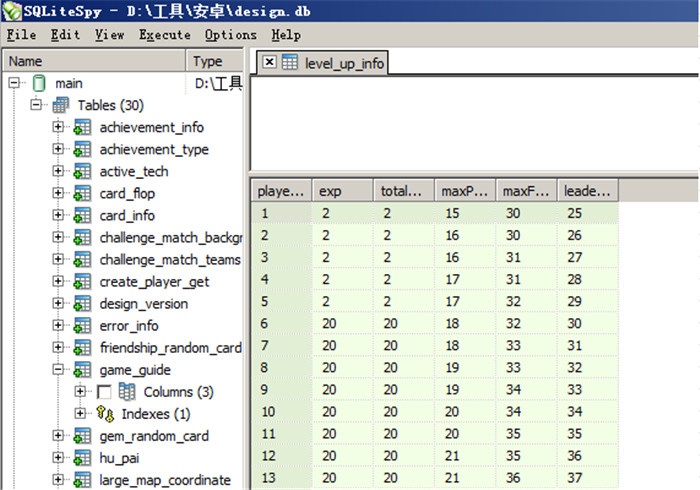Click the friendship_random_card table icon
Viewport: 700px width, 490px height.
click(x=82, y=348)
